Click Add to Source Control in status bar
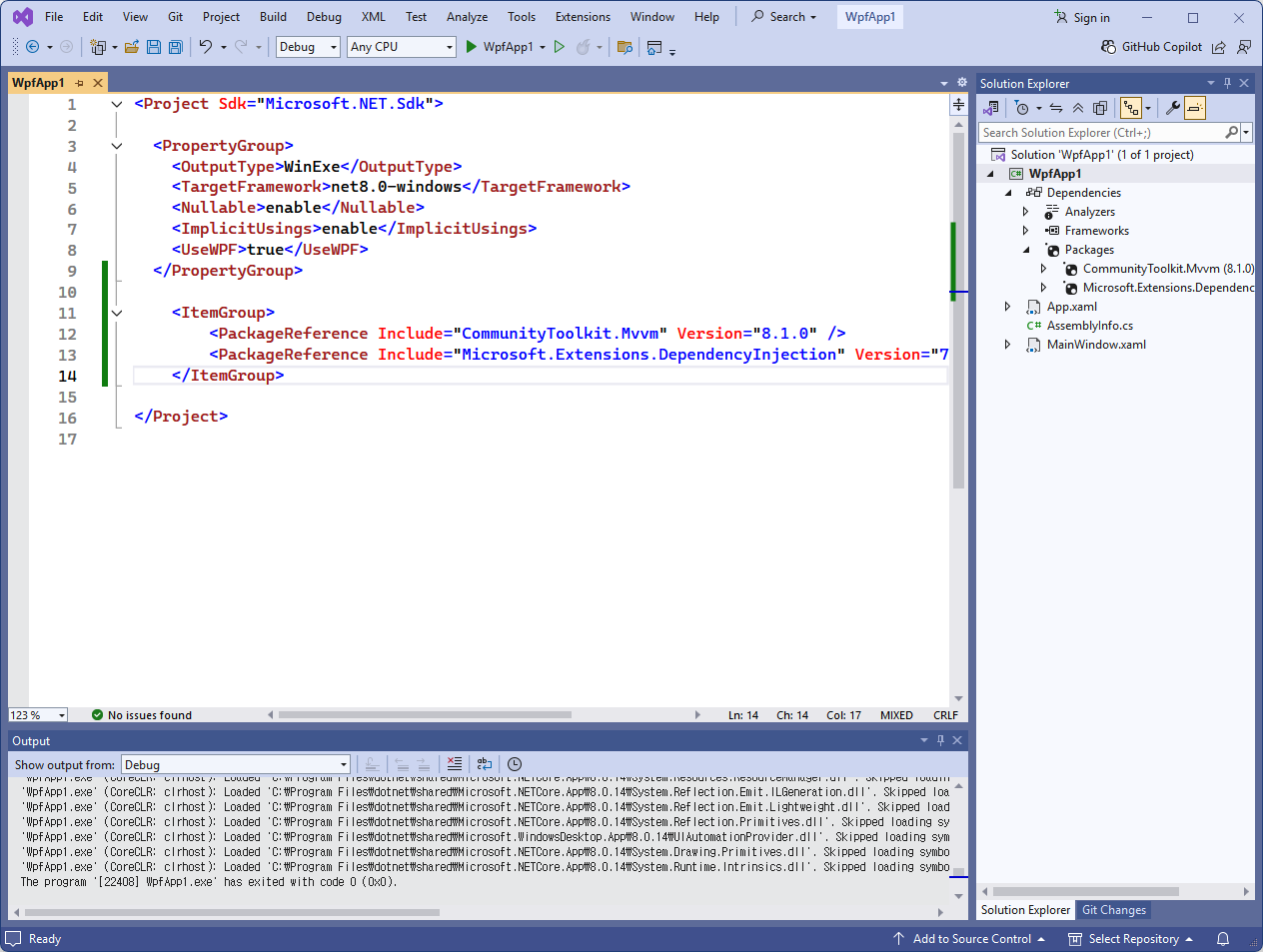 click(x=969, y=939)
